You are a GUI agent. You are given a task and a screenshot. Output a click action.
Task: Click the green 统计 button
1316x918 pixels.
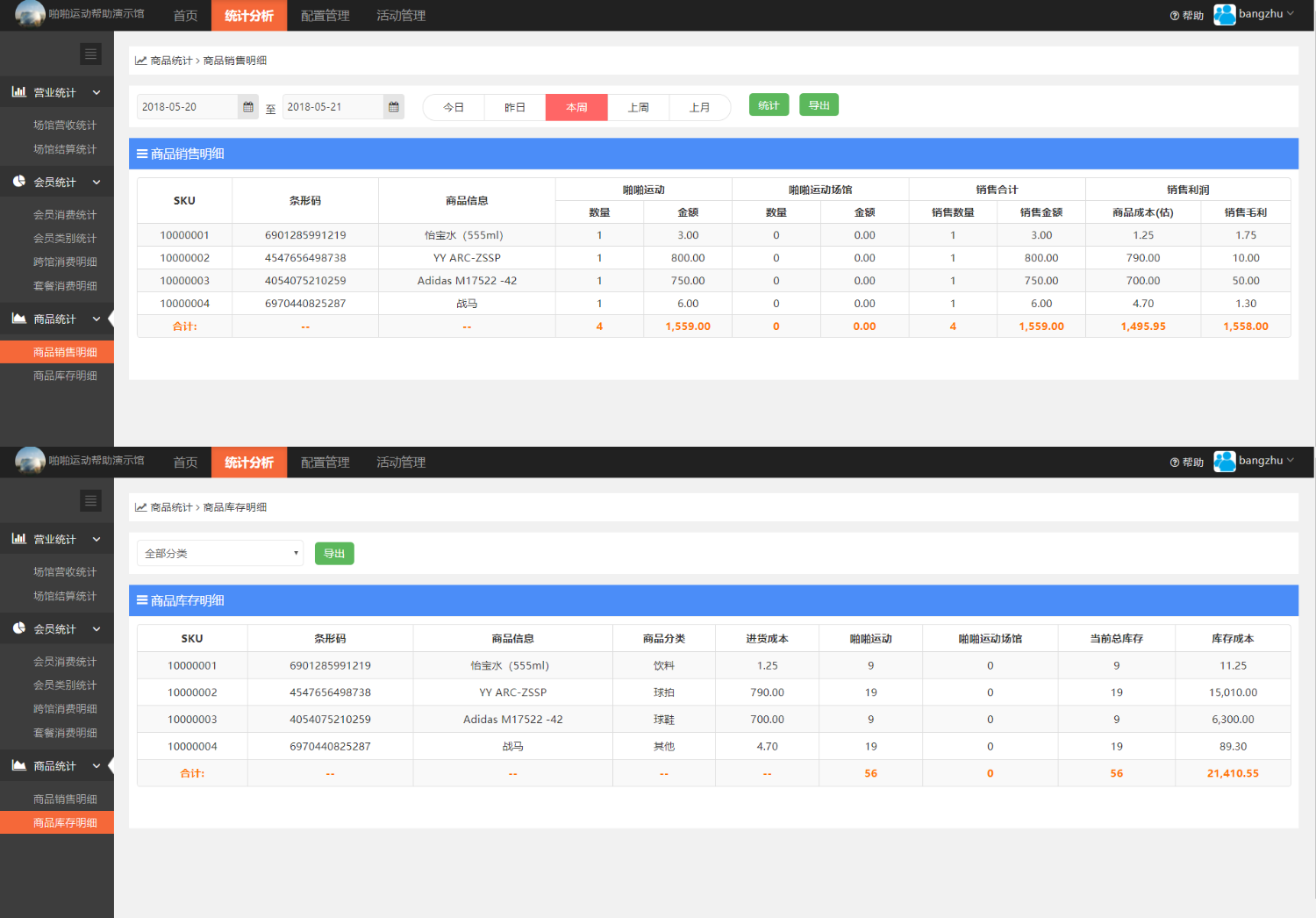769,105
